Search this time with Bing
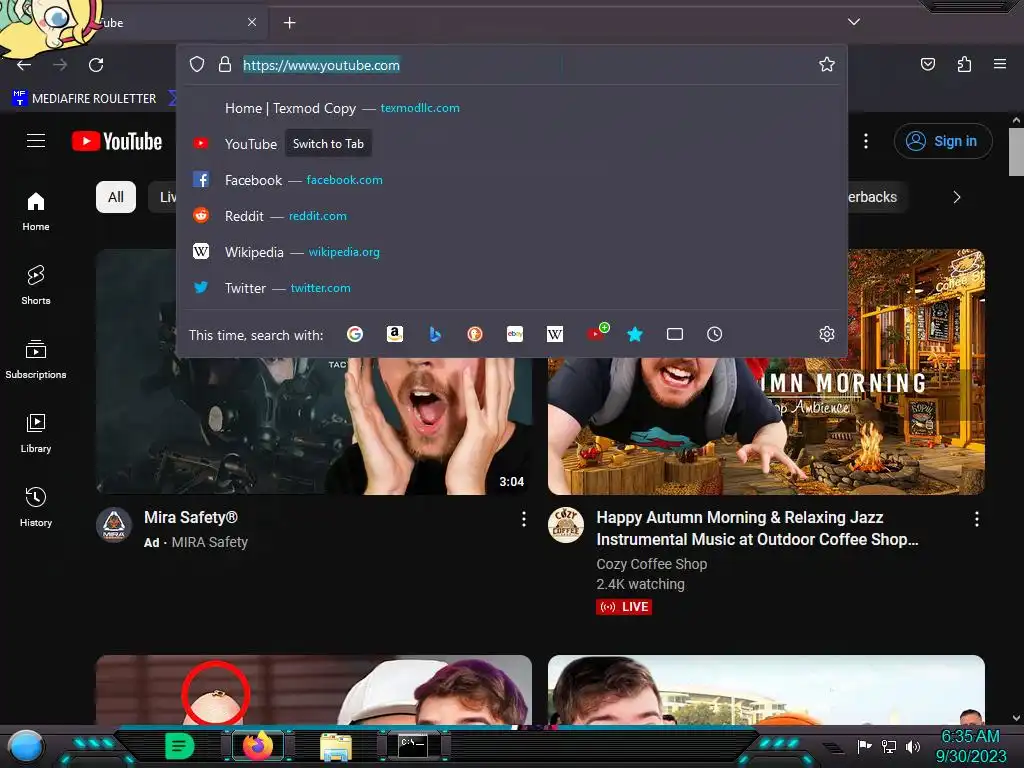Viewport: 1024px width, 768px height. [x=435, y=334]
